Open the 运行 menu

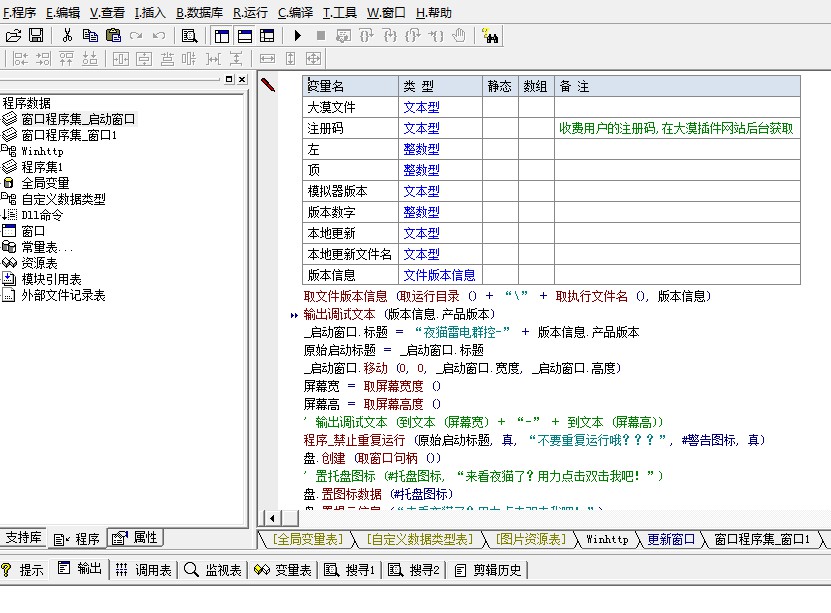[x=250, y=13]
